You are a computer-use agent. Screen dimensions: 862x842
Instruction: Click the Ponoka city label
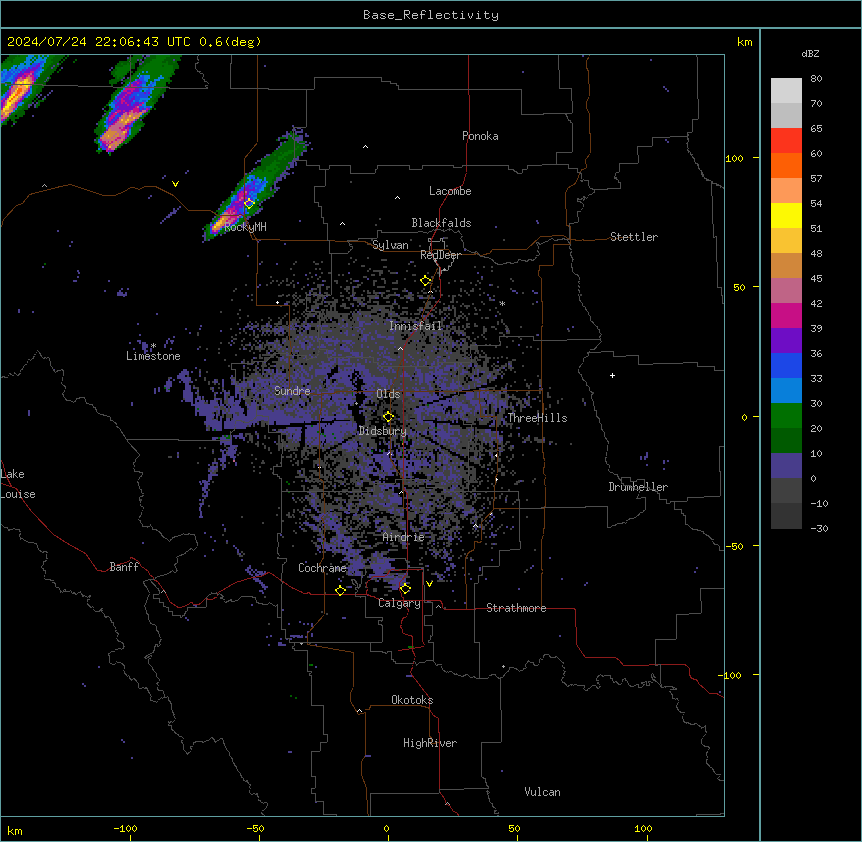coord(480,136)
